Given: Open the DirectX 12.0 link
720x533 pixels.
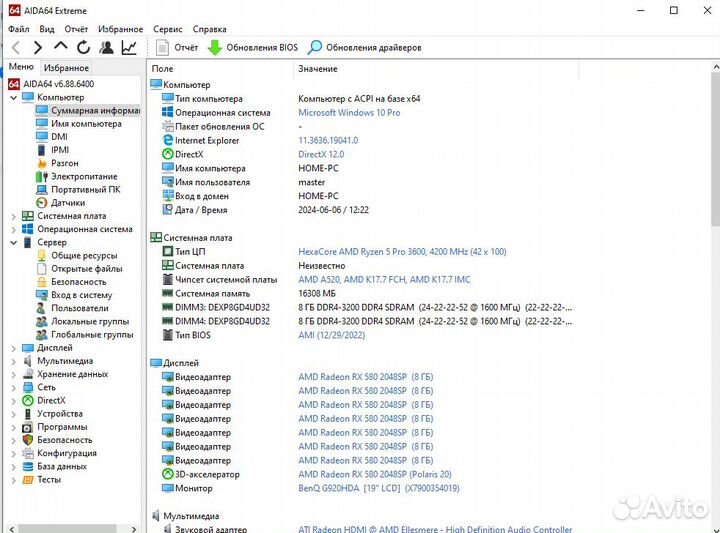Looking at the screenshot, I should [x=321, y=154].
